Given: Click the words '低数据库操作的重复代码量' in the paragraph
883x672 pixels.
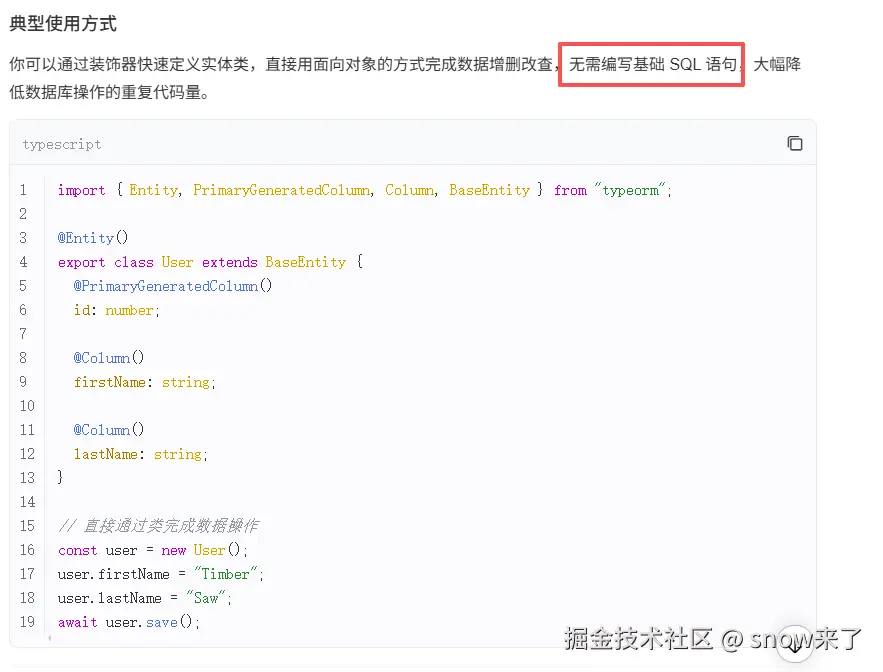Looking at the screenshot, I should (x=105, y=92).
